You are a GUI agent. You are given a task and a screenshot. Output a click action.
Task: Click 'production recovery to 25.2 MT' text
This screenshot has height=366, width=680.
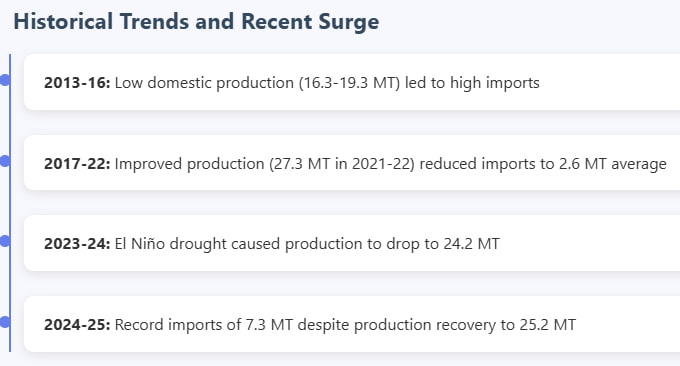click(465, 324)
